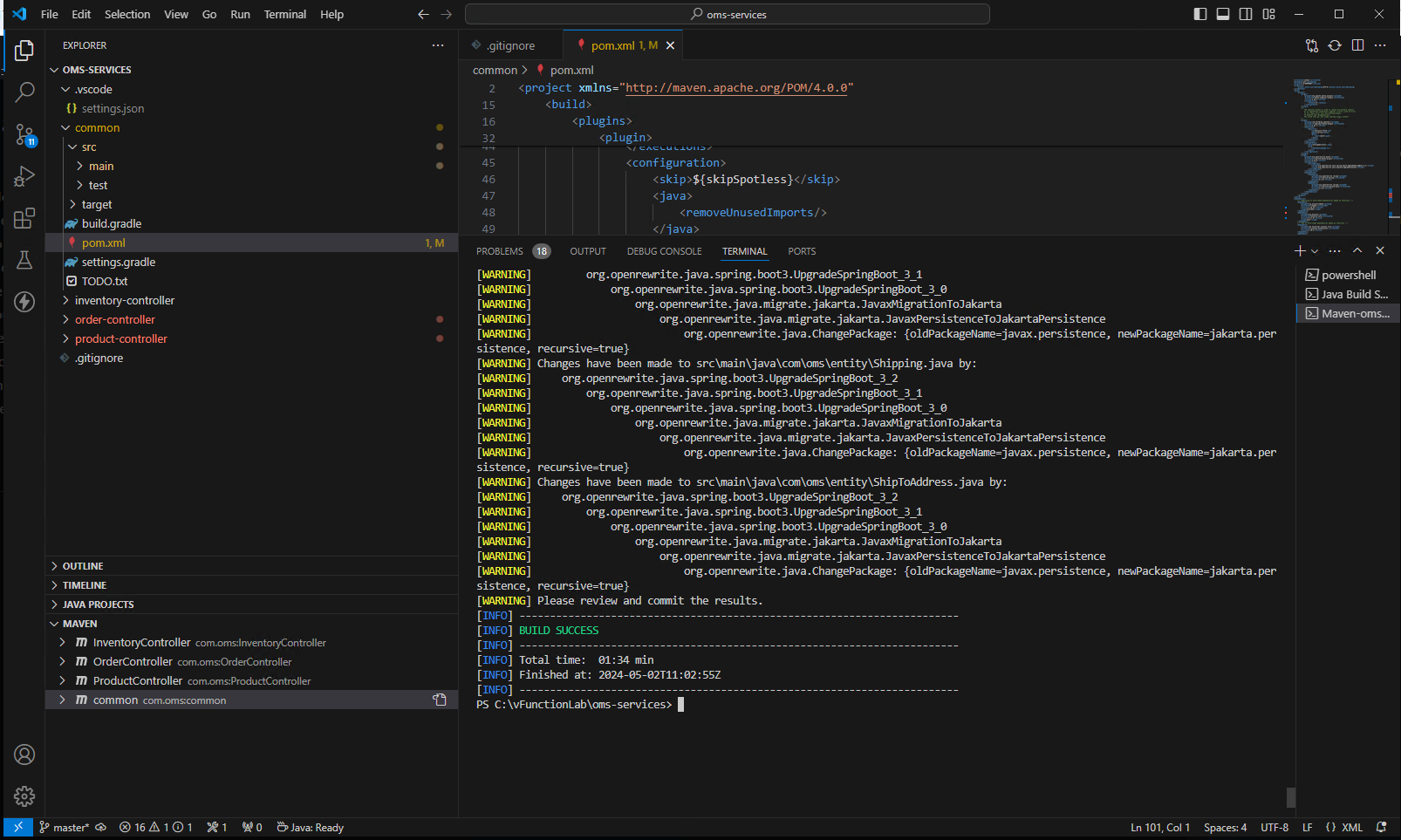The image size is (1401, 840).
Task: Open the Testing flask view
Action: [24, 260]
